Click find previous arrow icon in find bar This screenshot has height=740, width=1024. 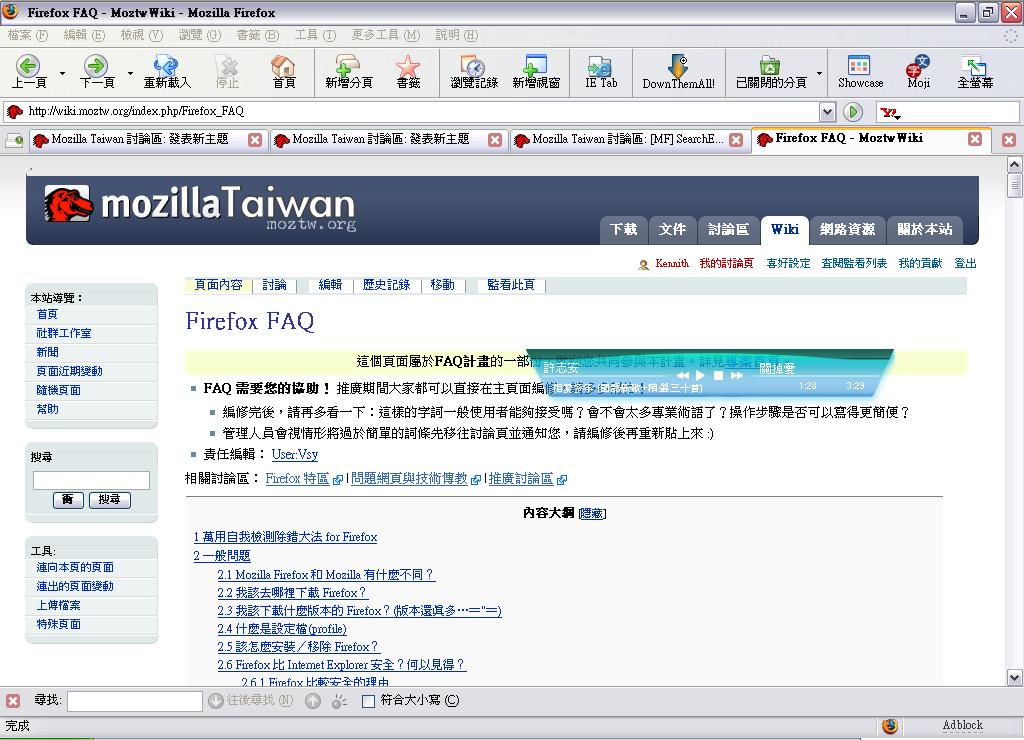tap(313, 701)
